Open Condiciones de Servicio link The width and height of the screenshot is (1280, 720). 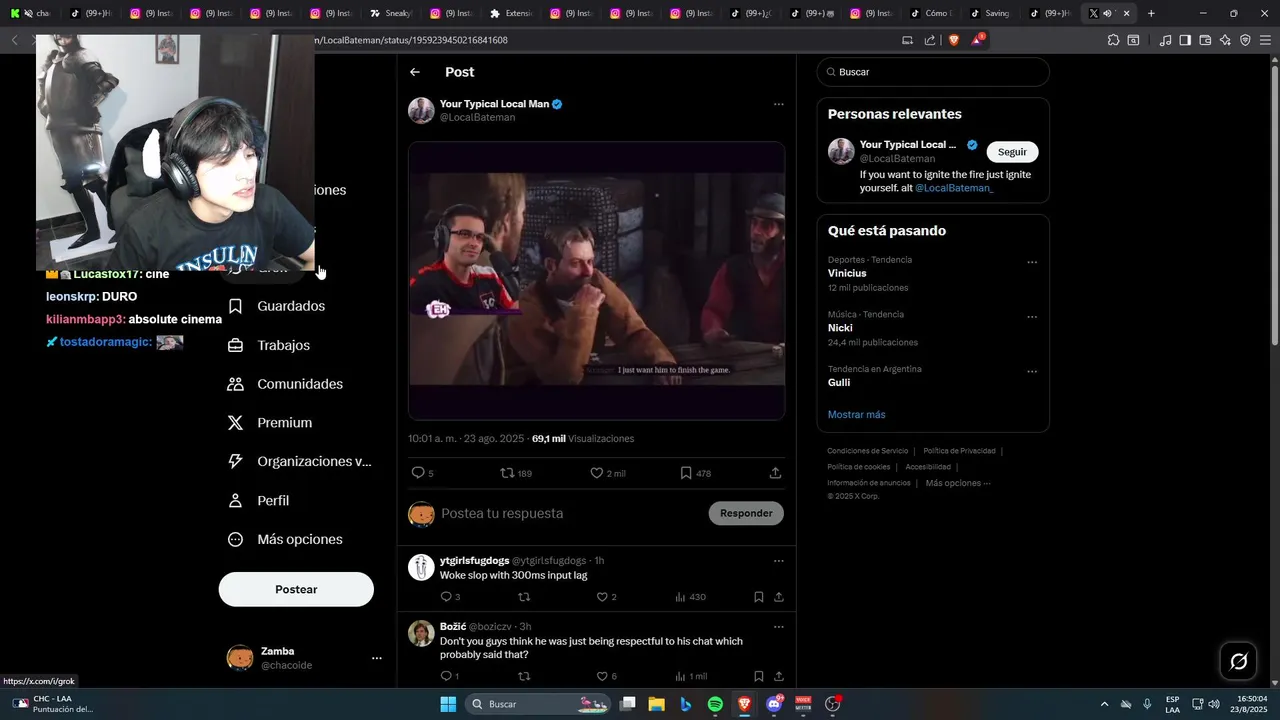coord(868,451)
